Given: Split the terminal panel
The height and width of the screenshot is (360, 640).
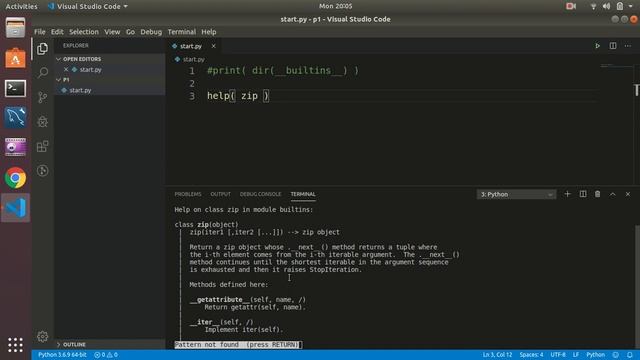Looking at the screenshot, I should pyautogui.click(x=583, y=194).
